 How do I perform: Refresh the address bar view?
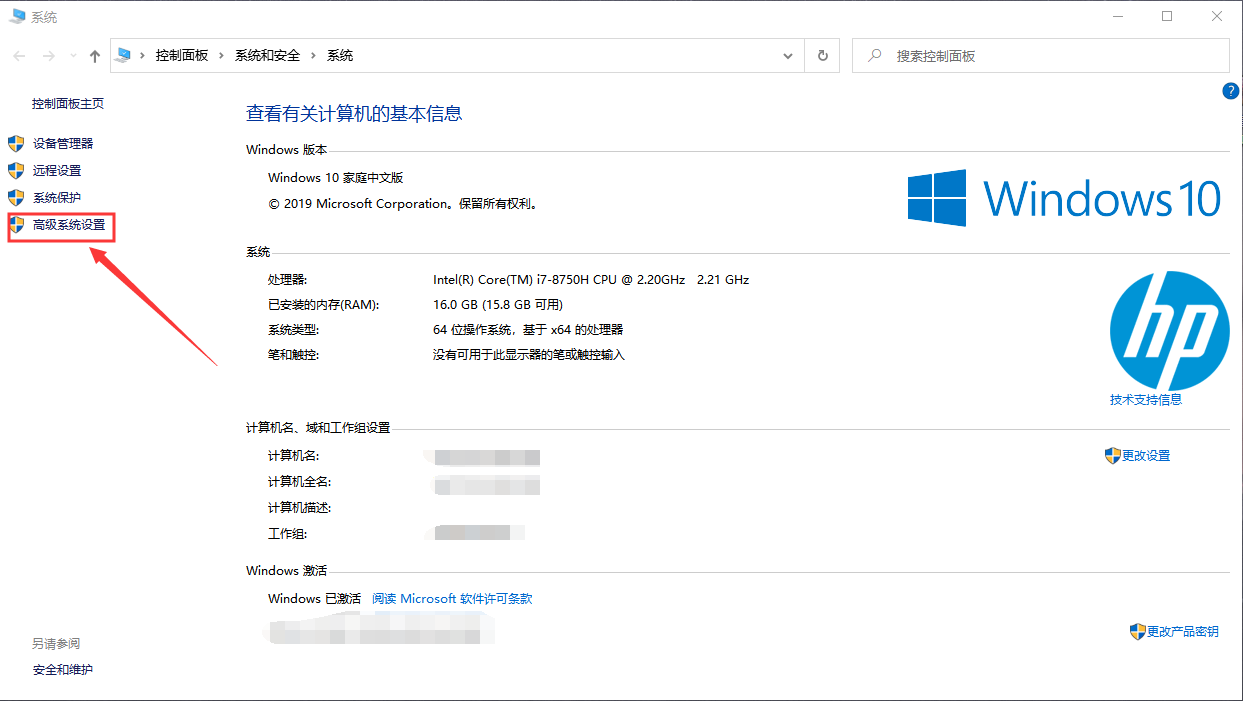823,56
